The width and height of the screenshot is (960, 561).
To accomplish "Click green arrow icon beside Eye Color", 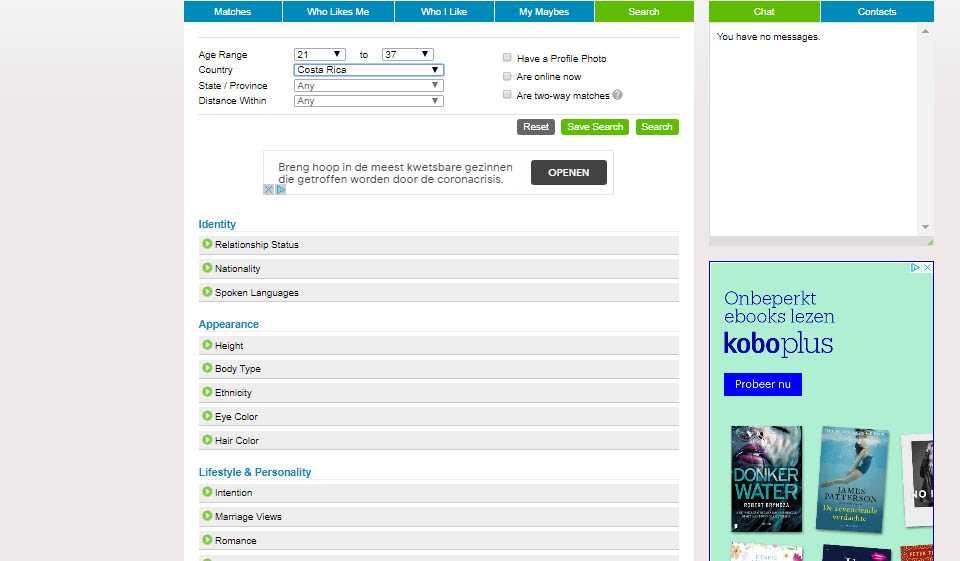I will pyautogui.click(x=207, y=416).
